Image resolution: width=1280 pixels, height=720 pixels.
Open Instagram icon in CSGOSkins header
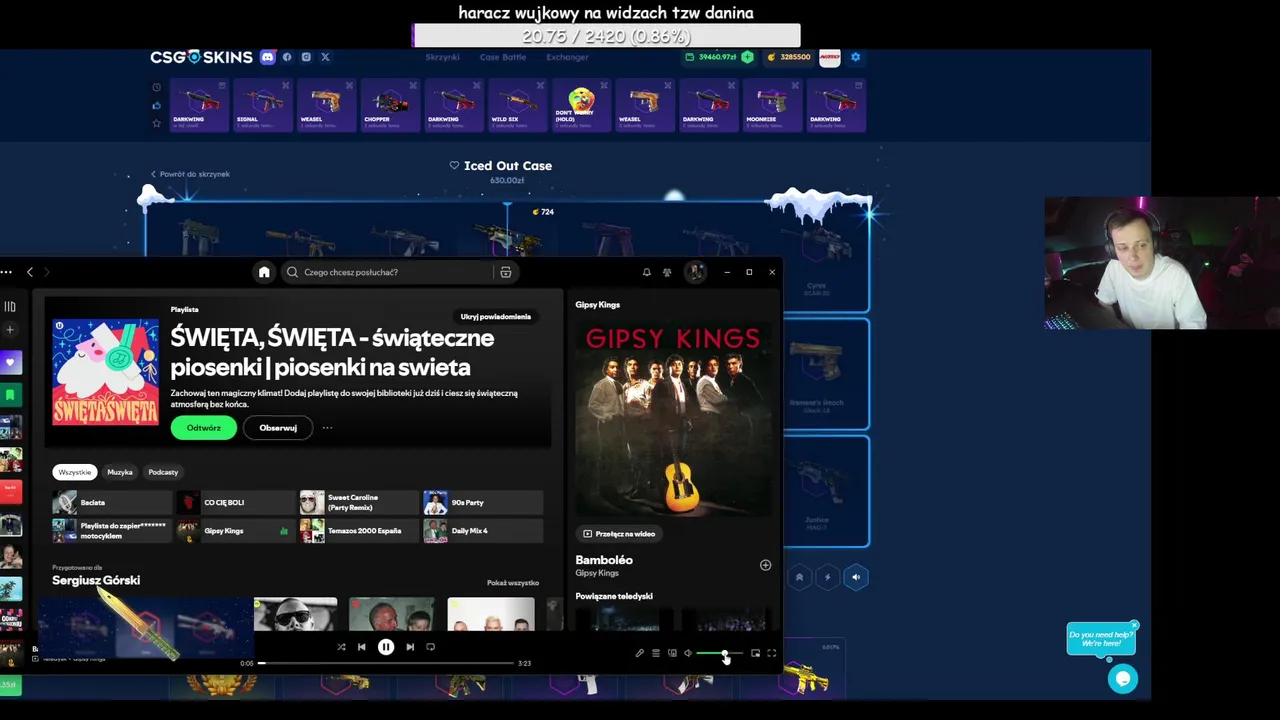(x=306, y=57)
